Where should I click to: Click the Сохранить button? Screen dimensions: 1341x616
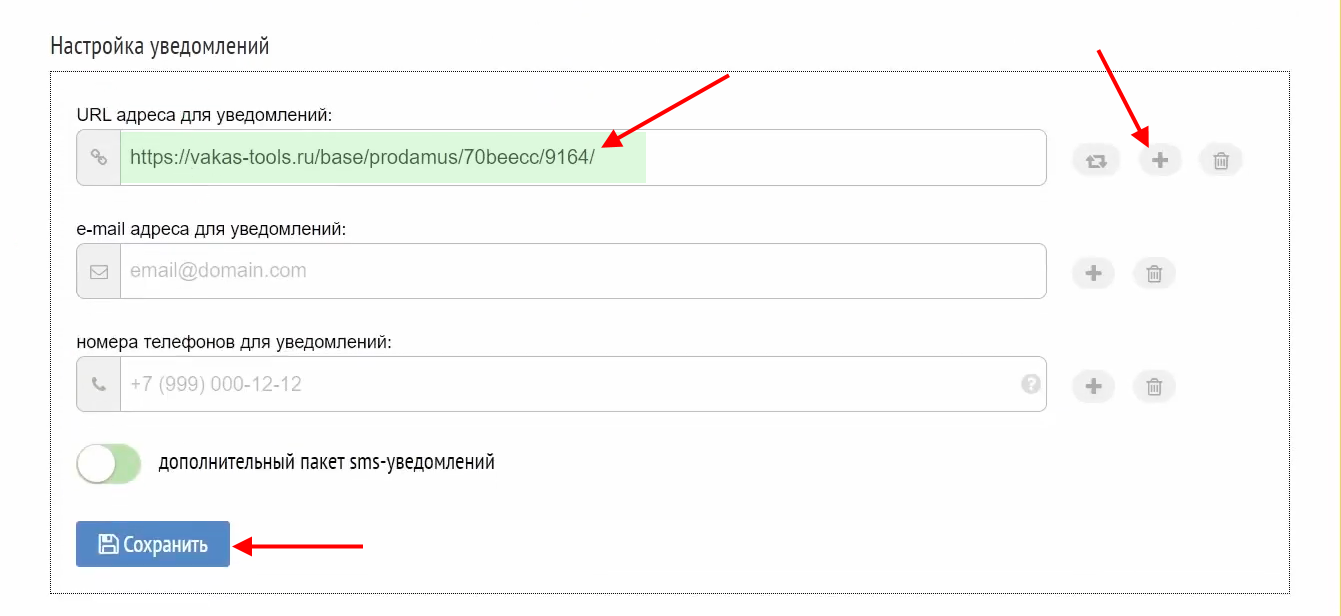point(153,544)
